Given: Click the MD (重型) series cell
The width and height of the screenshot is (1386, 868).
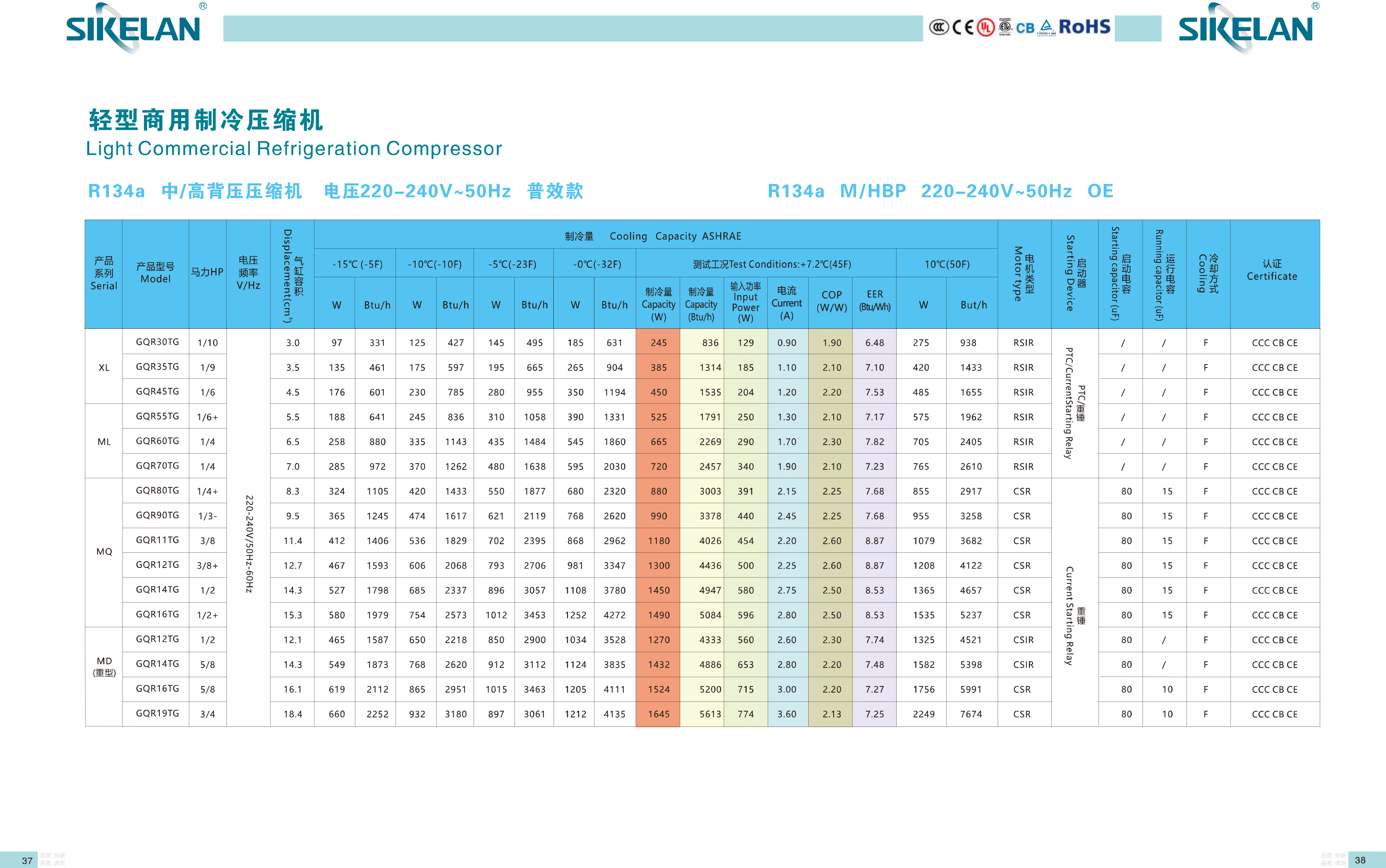Looking at the screenshot, I should [104, 667].
